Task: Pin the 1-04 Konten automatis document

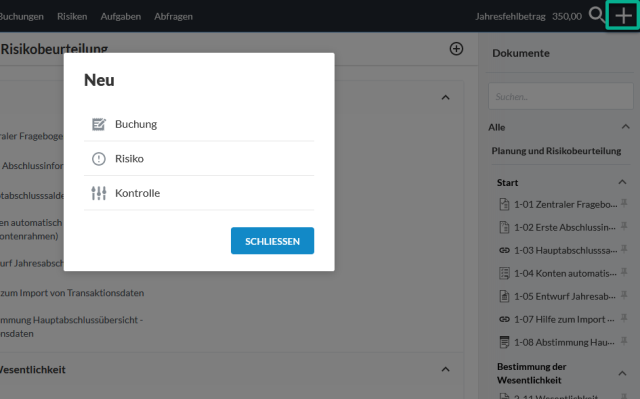Action: coord(624,272)
